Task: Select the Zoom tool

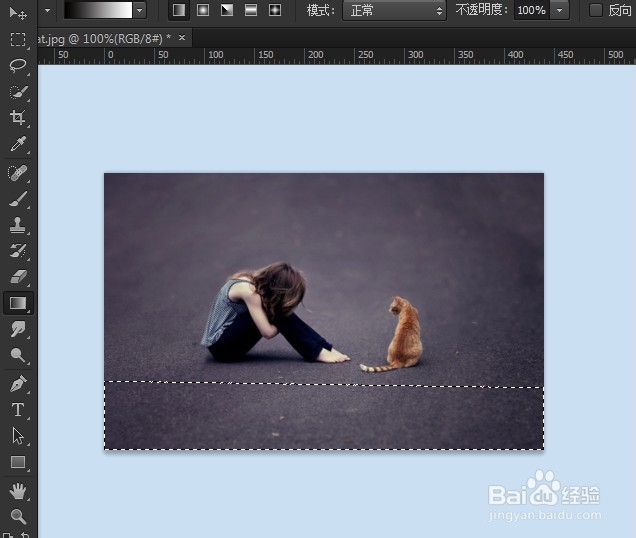Action: point(18,516)
